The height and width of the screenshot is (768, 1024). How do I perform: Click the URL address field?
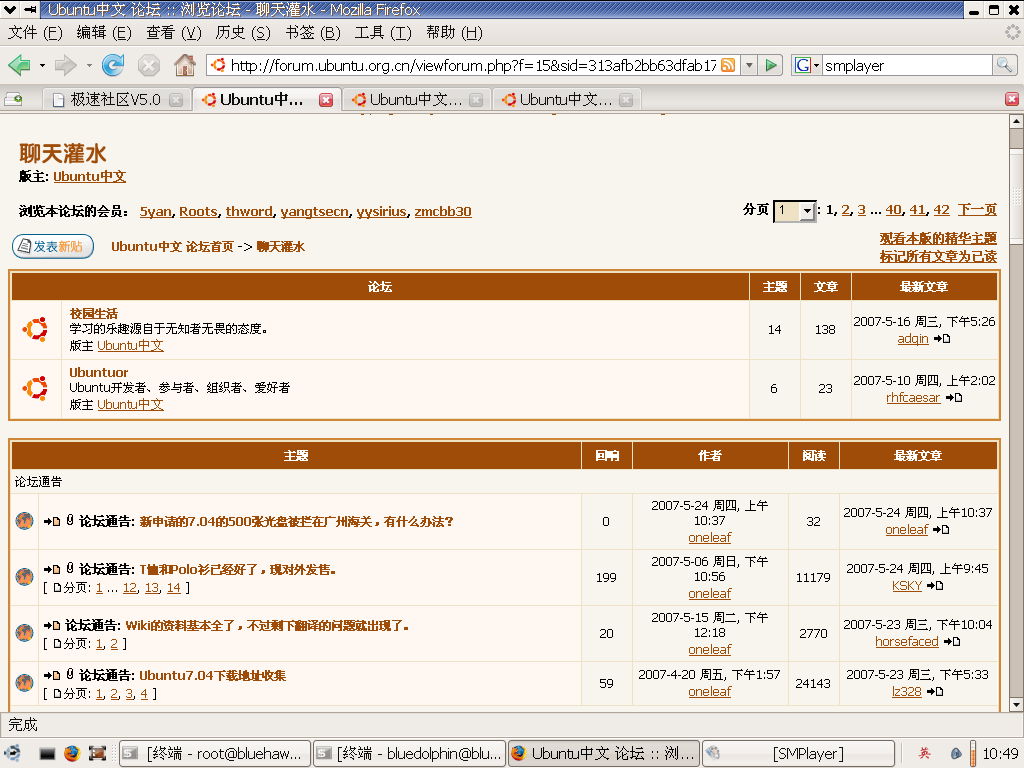point(472,65)
